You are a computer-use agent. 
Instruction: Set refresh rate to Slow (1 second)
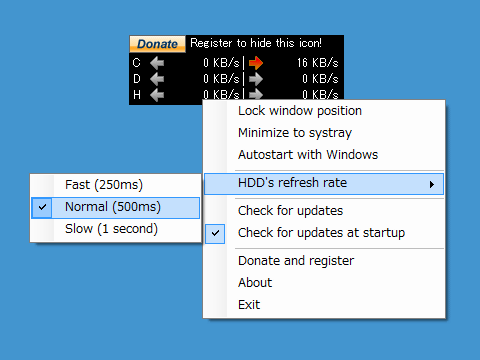pos(116,229)
